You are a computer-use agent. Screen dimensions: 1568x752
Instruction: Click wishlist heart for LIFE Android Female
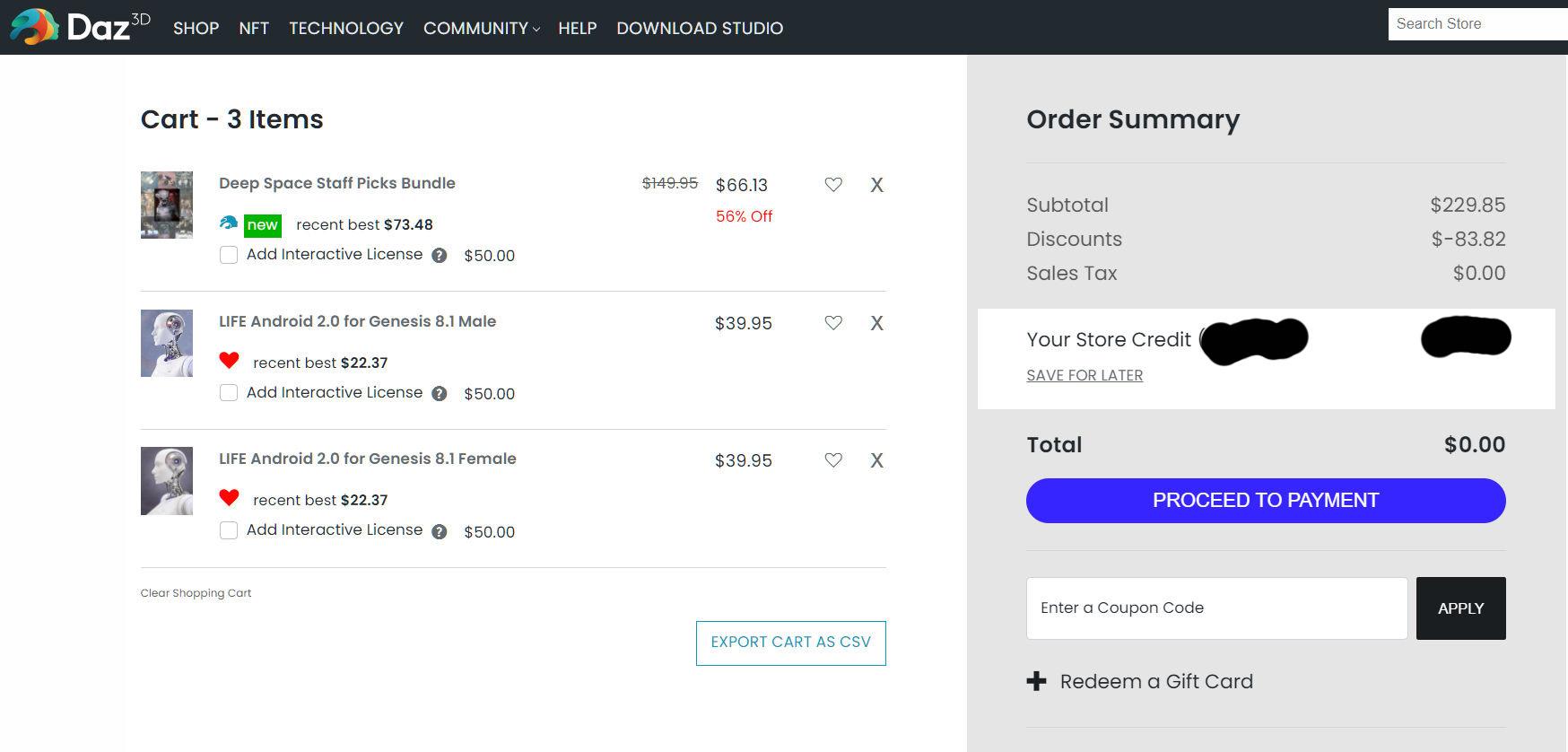click(x=833, y=460)
